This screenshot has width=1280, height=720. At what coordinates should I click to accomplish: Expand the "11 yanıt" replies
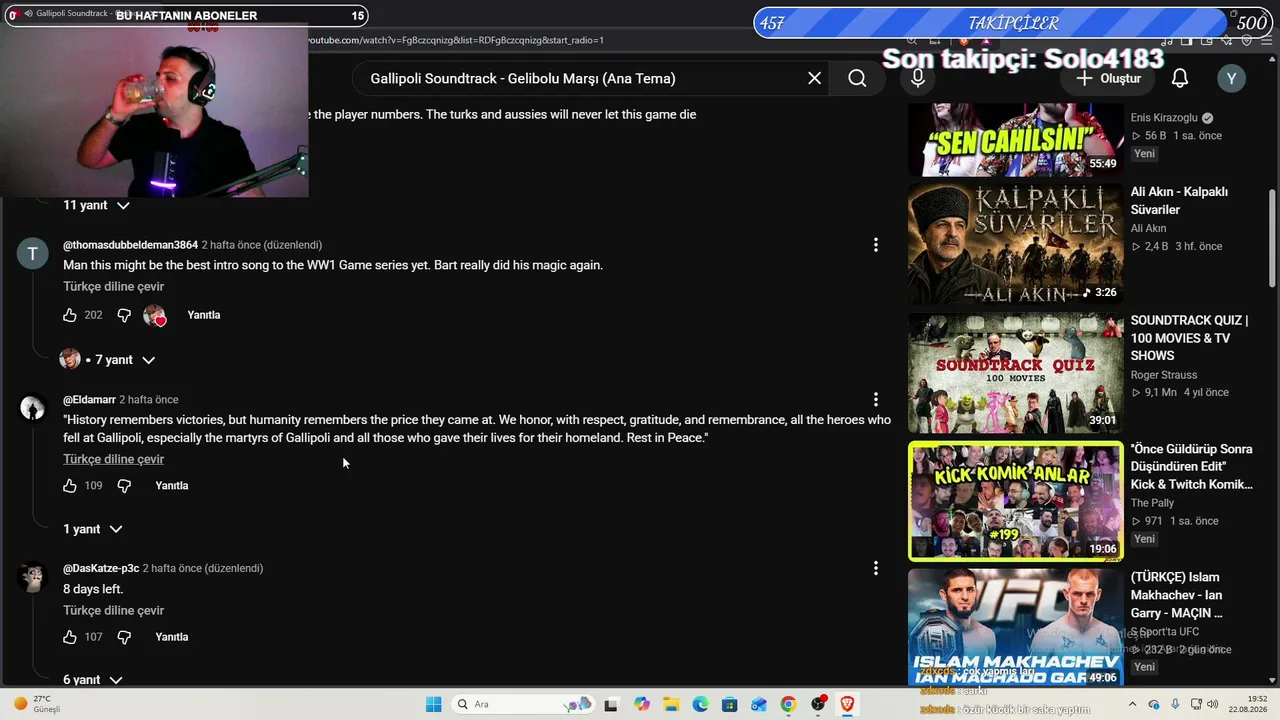[96, 205]
